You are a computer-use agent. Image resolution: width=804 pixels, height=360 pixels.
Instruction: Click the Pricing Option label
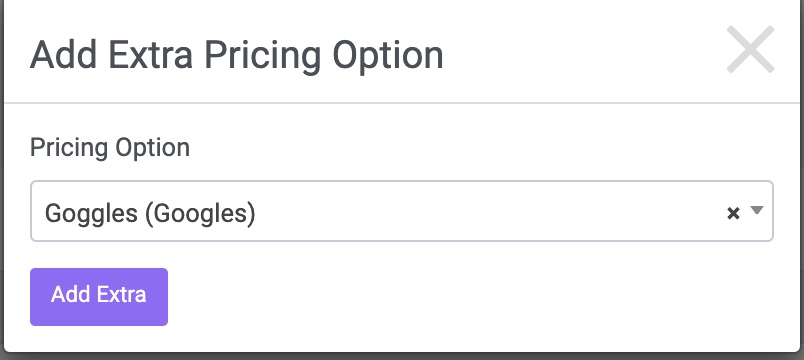tap(110, 148)
